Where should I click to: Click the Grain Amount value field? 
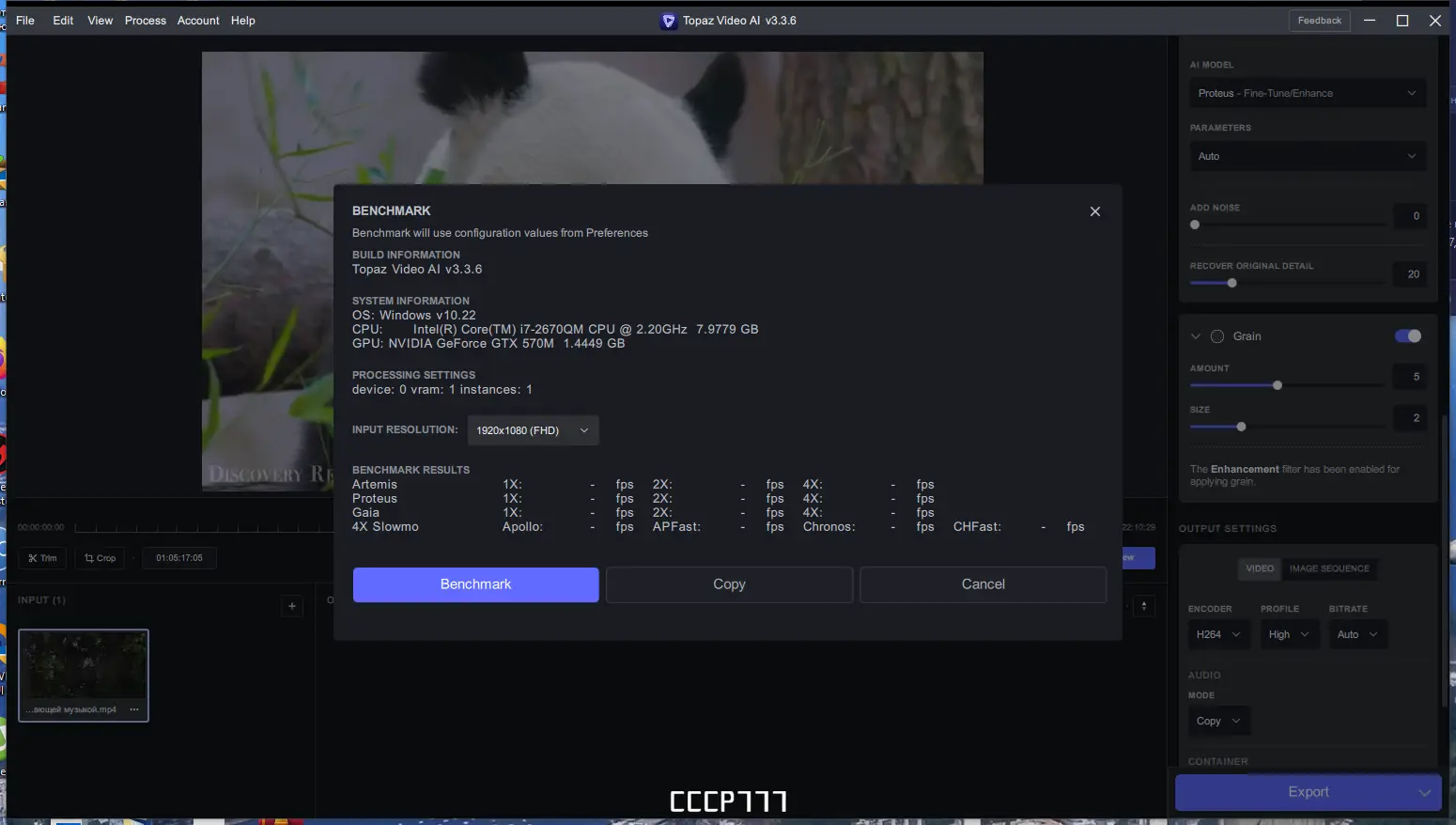pos(1409,377)
